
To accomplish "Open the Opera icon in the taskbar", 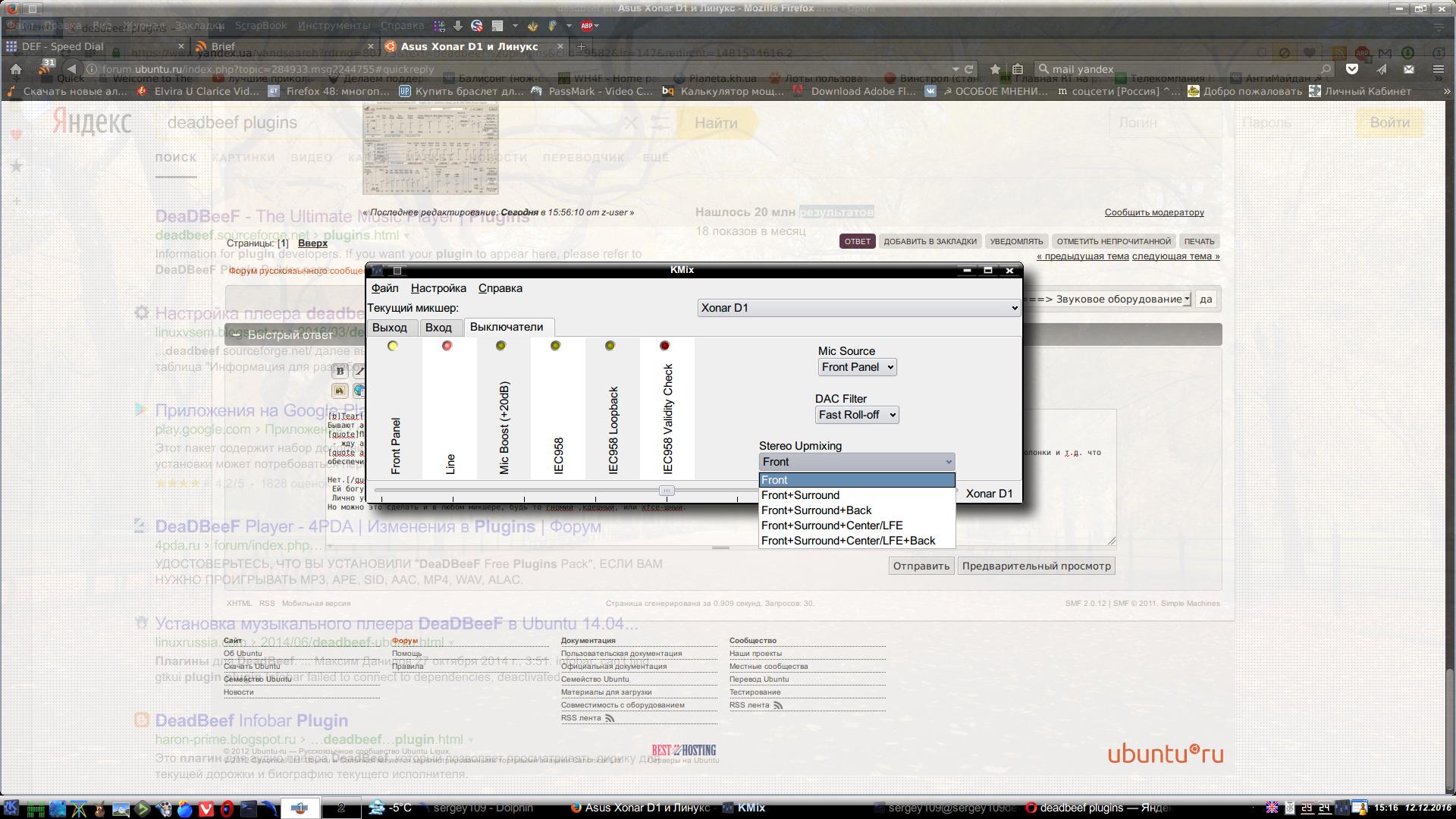I will coord(226,808).
